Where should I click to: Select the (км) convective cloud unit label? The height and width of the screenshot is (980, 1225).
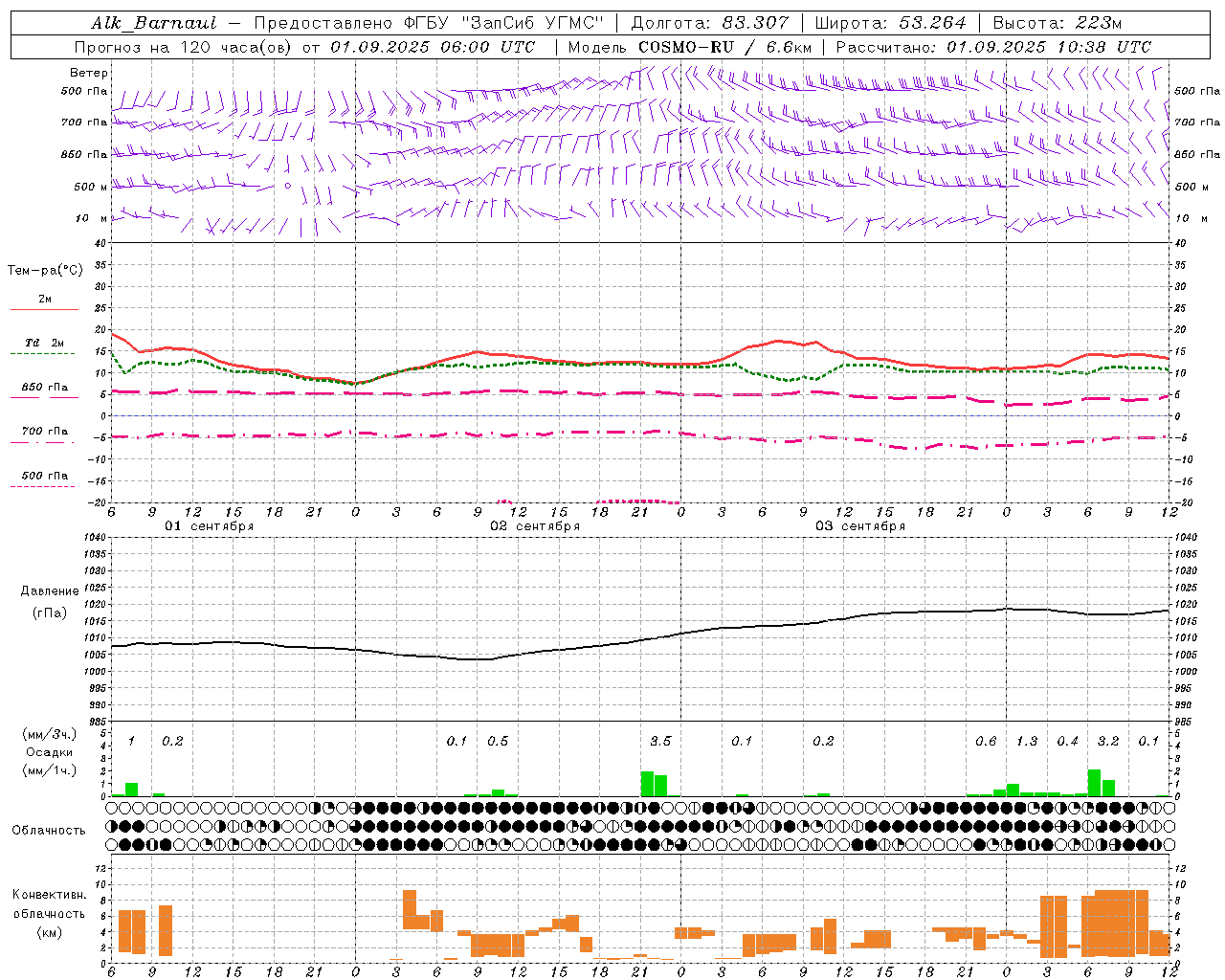click(49, 933)
